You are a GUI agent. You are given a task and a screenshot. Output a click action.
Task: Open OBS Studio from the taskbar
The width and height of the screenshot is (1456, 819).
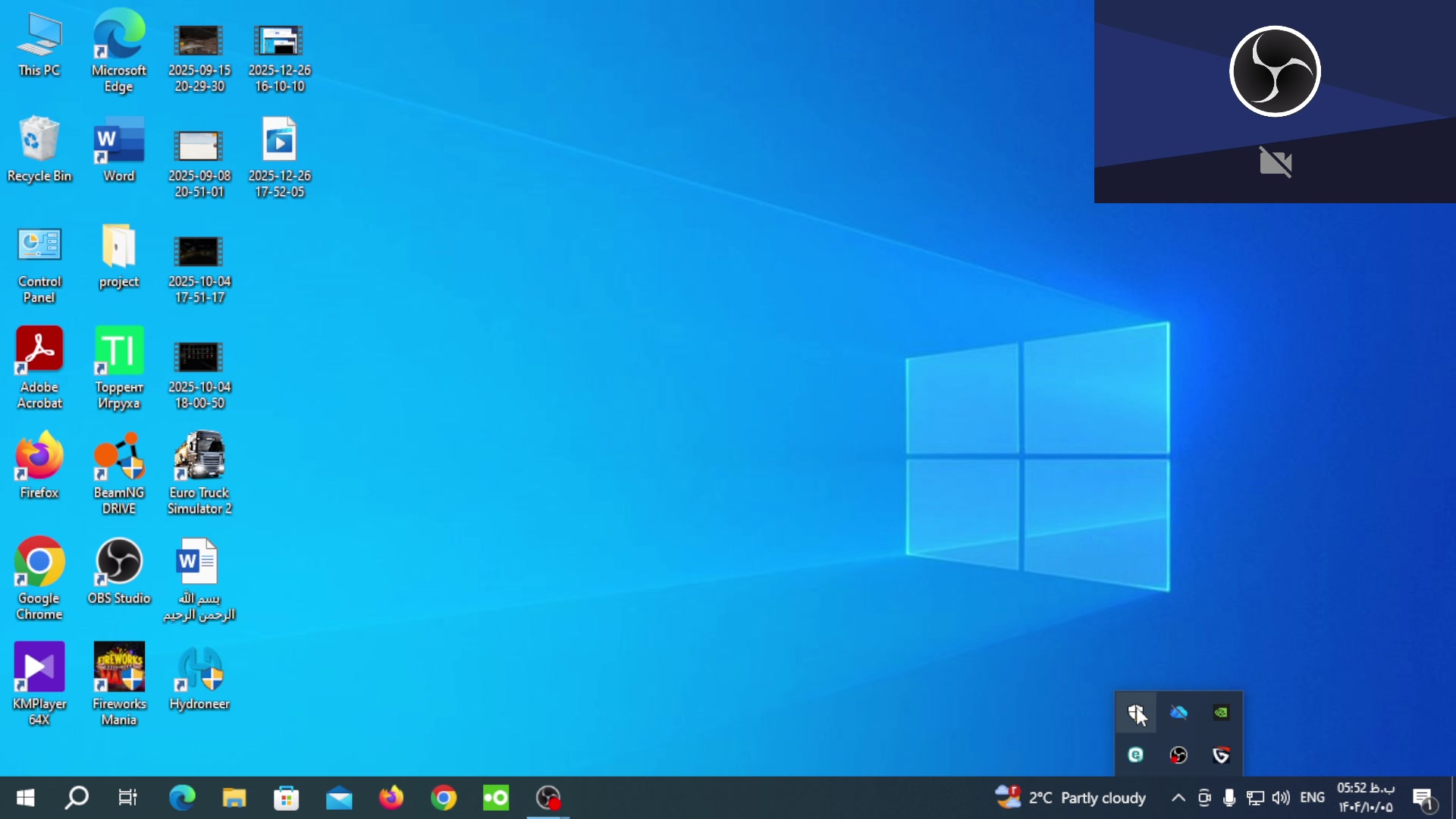point(548,798)
